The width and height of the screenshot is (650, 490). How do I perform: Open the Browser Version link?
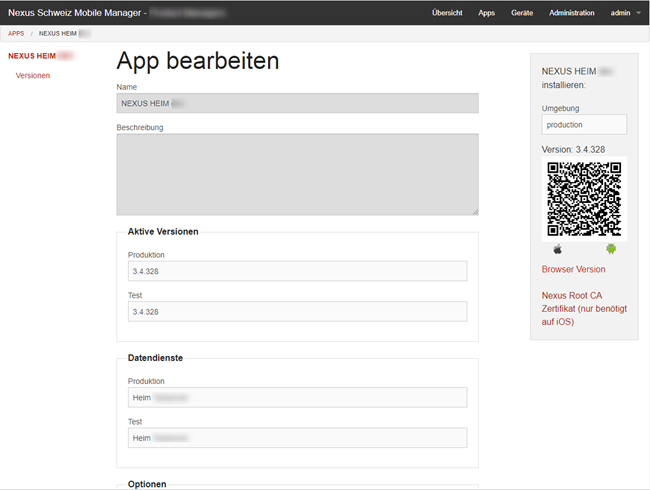573,269
